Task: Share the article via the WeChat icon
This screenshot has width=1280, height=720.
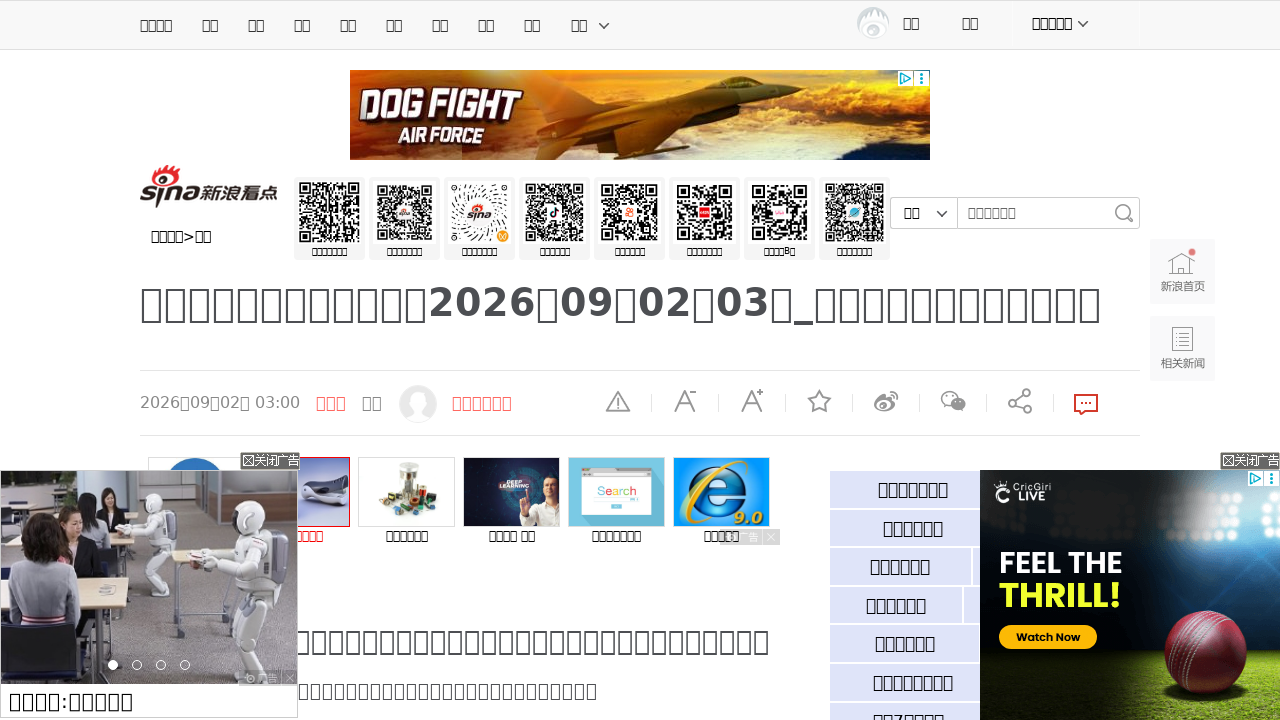Action: (953, 402)
